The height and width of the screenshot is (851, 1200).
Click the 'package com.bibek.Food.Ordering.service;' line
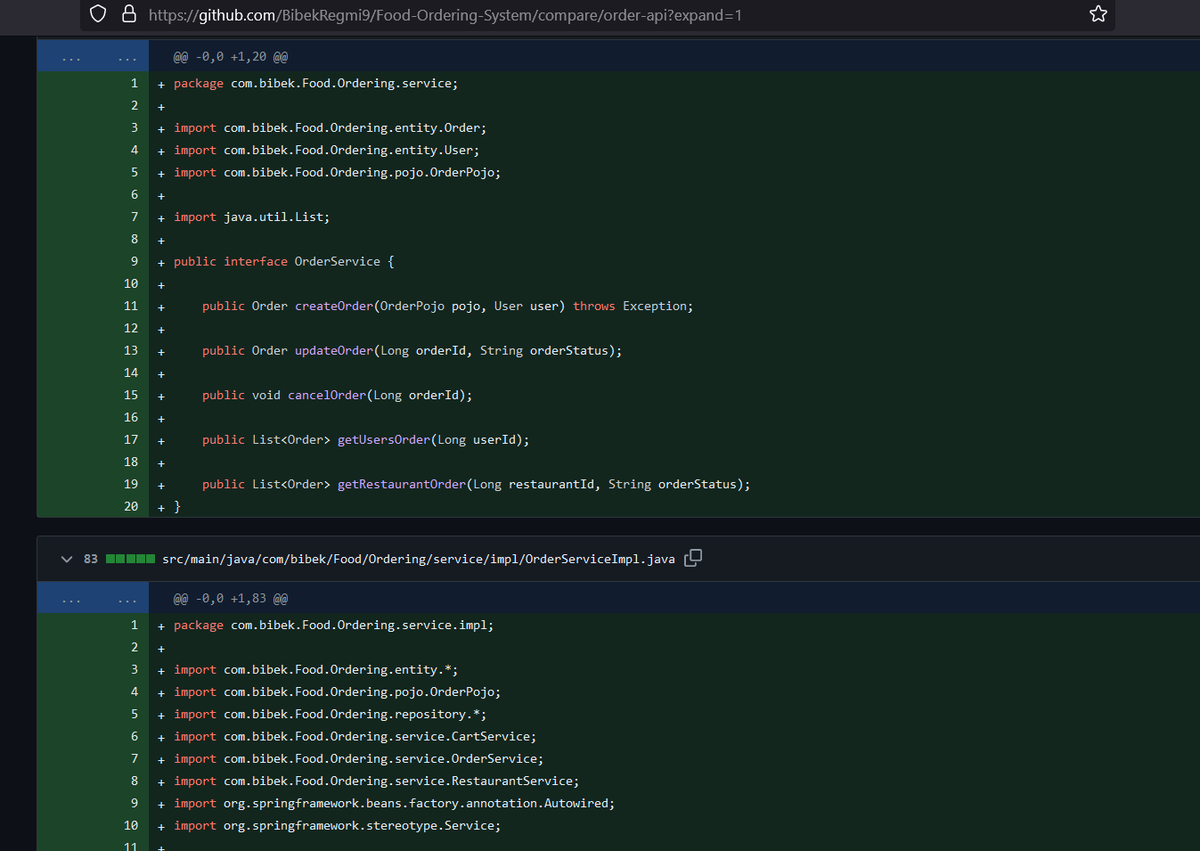coord(316,83)
